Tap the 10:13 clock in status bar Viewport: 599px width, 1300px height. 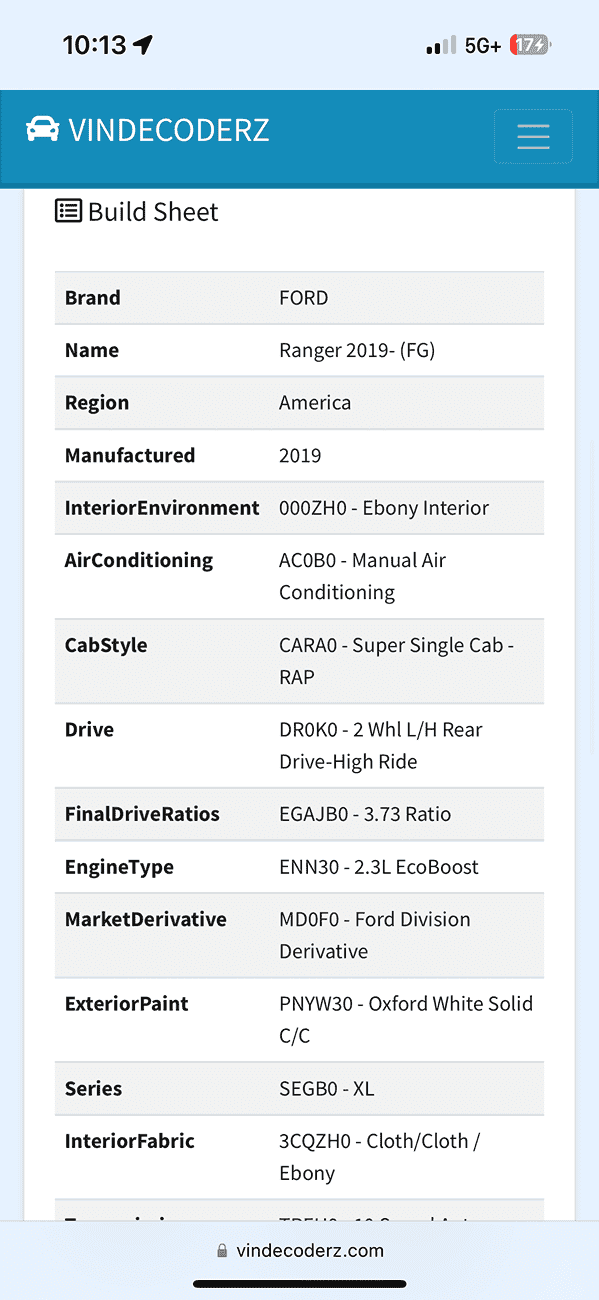point(94,45)
